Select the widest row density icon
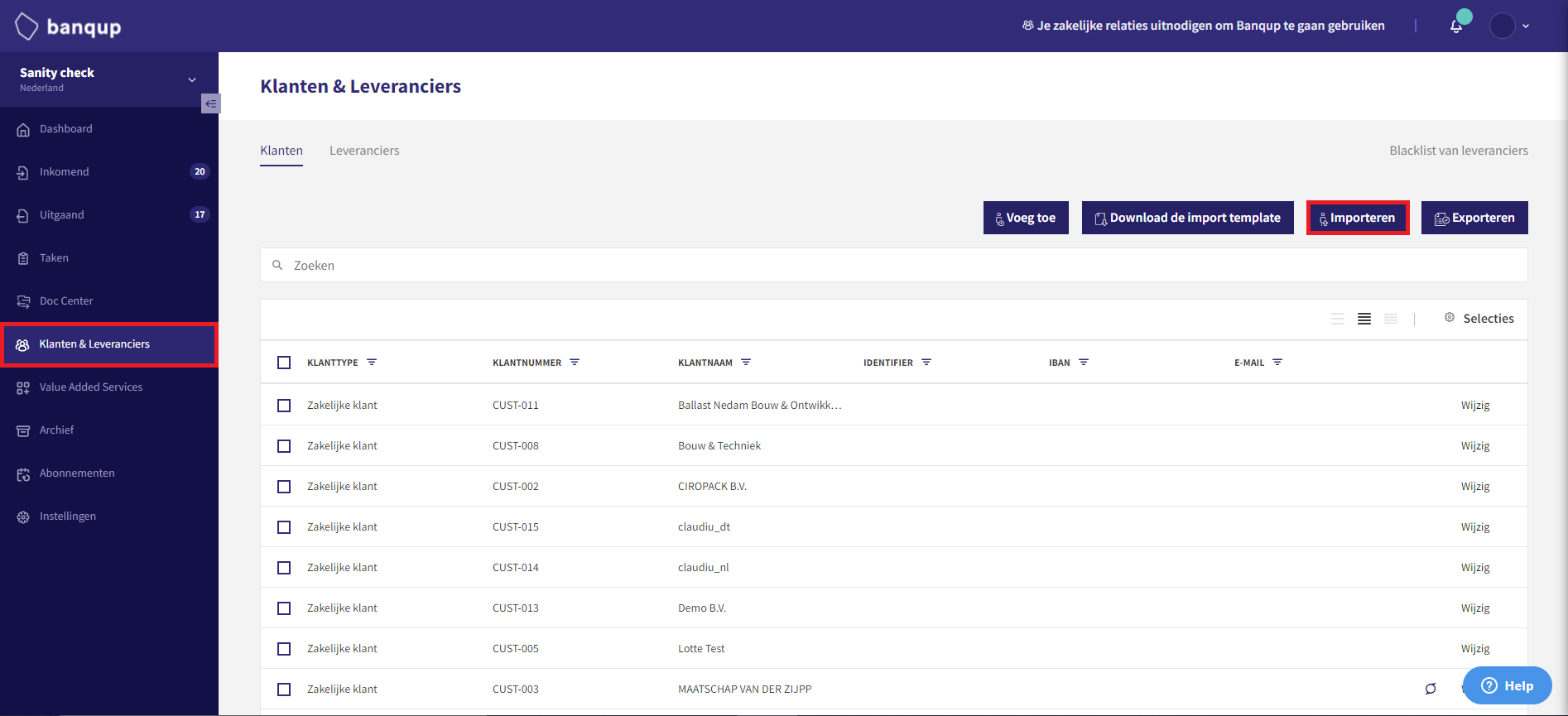 (x=1338, y=319)
